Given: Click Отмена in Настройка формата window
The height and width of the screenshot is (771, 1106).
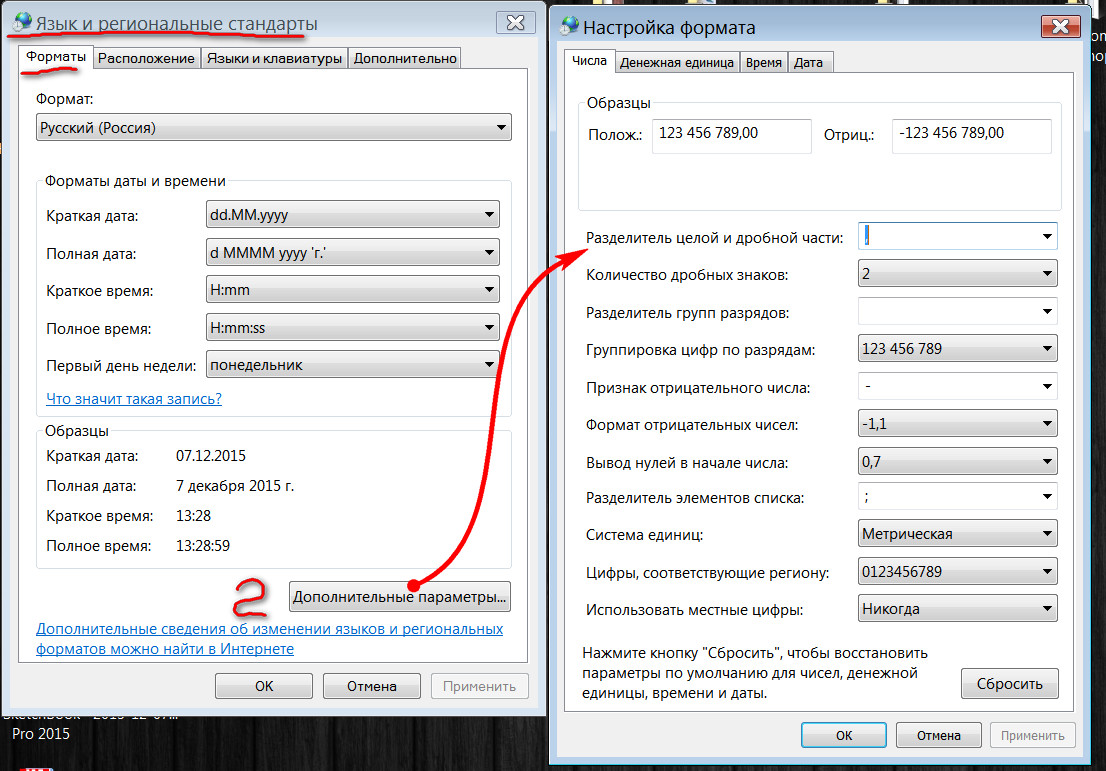Looking at the screenshot, I should tap(939, 735).
